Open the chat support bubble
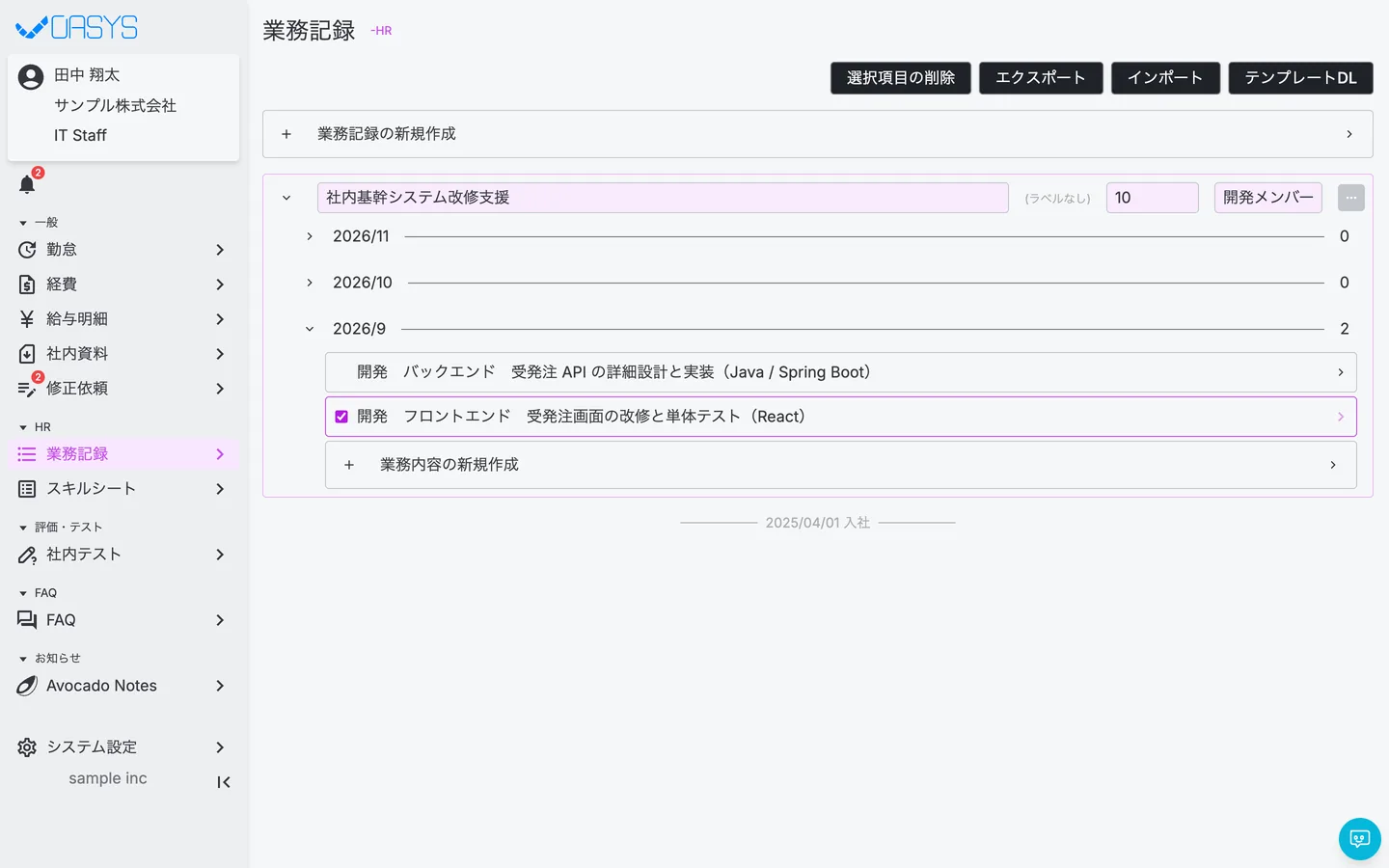Viewport: 1389px width, 868px height. [x=1360, y=839]
